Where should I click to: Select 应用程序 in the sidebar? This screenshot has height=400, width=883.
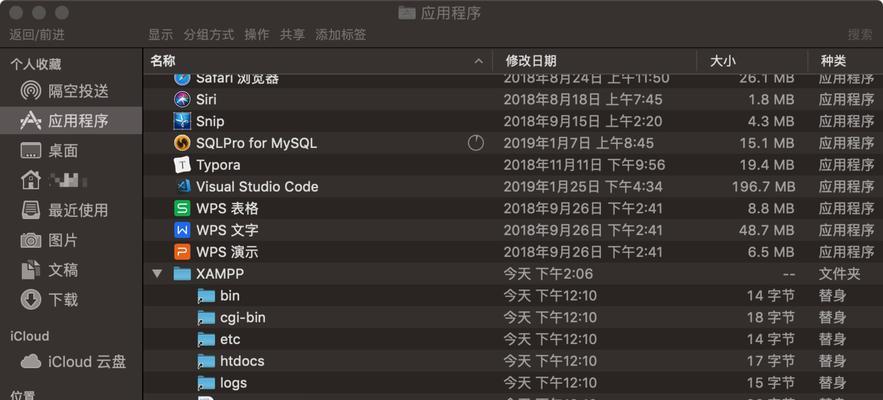point(71,121)
